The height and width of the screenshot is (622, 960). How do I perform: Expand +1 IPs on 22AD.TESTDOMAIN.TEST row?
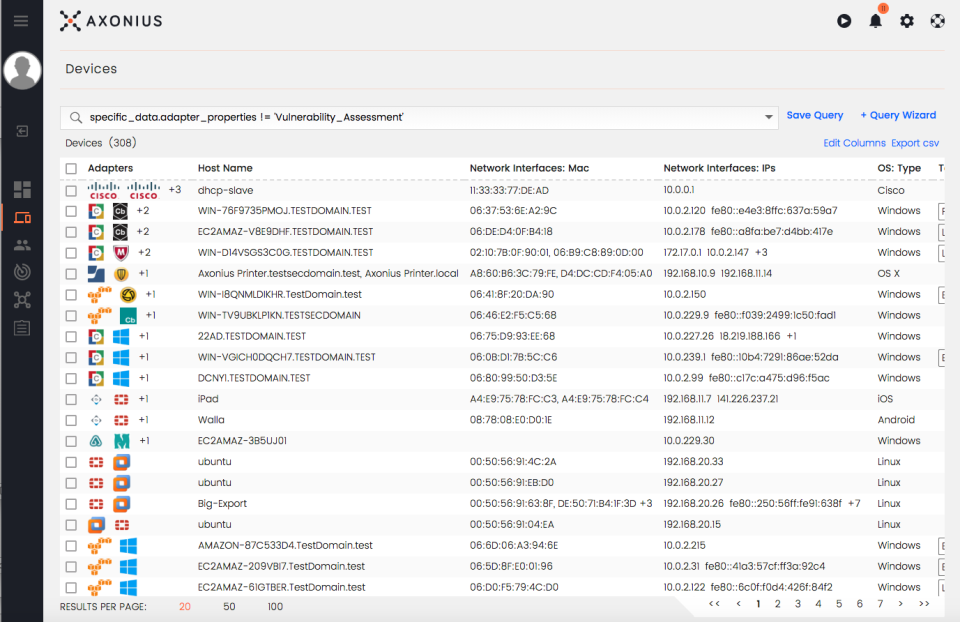click(792, 336)
